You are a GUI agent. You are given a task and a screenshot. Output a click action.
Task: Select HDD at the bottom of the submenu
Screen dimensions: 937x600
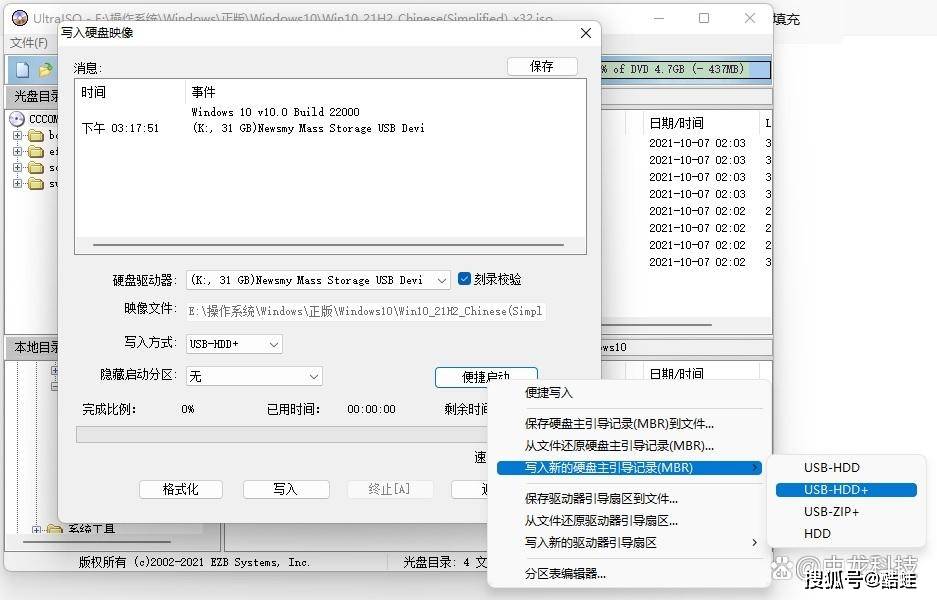coord(817,534)
